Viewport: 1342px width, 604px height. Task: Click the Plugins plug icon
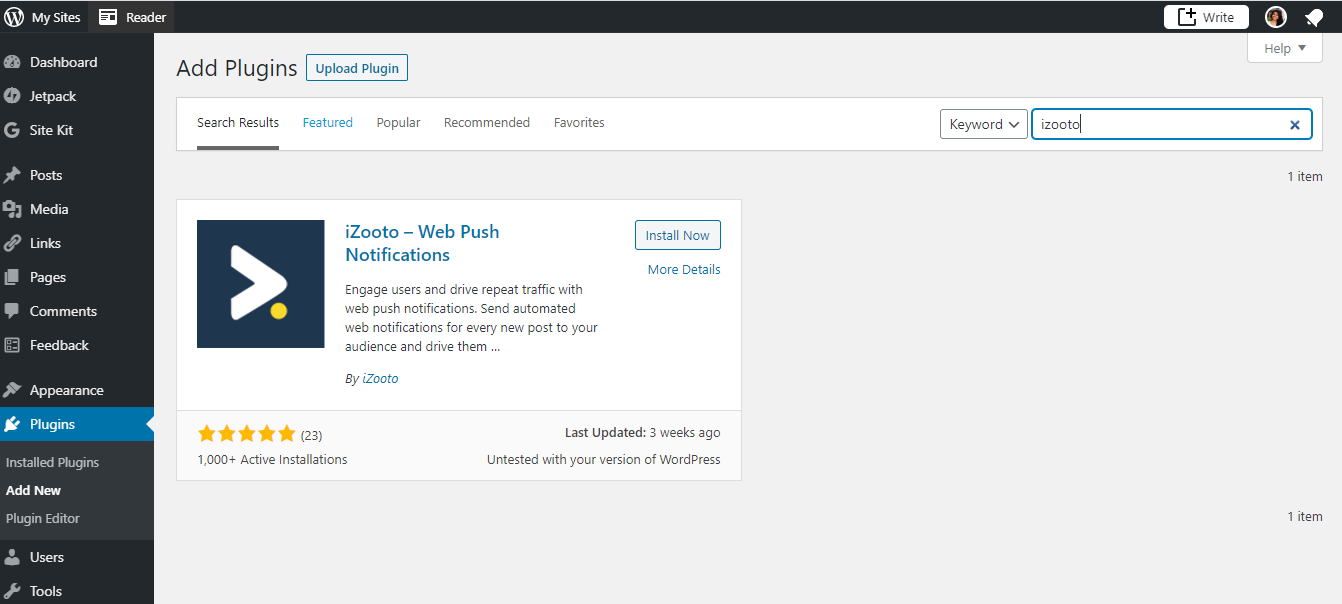pos(12,424)
